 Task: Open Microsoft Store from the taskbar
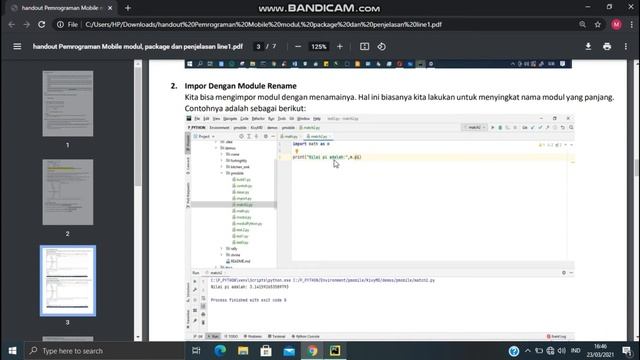click(x=266, y=351)
